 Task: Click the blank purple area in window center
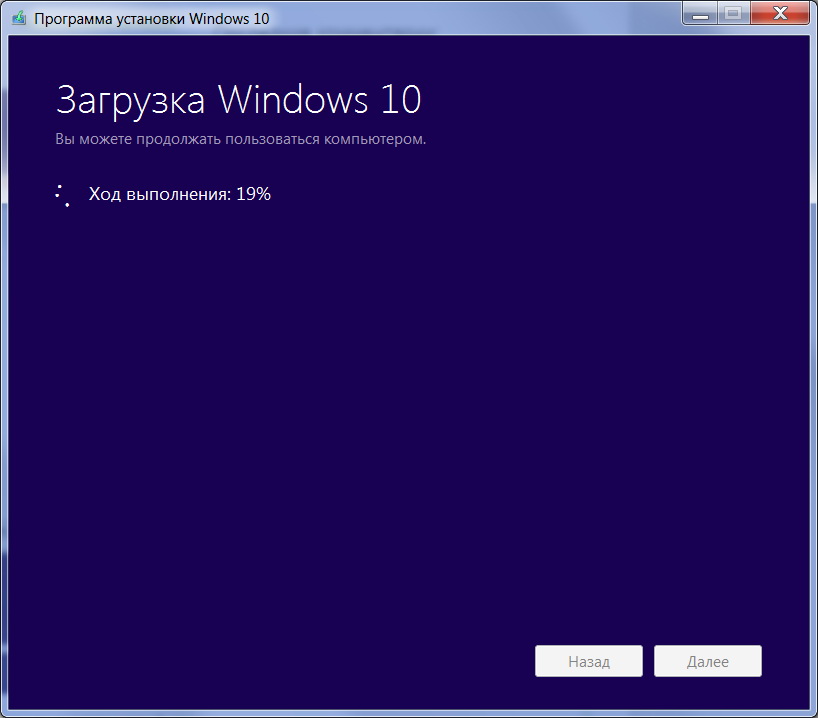coord(408,400)
